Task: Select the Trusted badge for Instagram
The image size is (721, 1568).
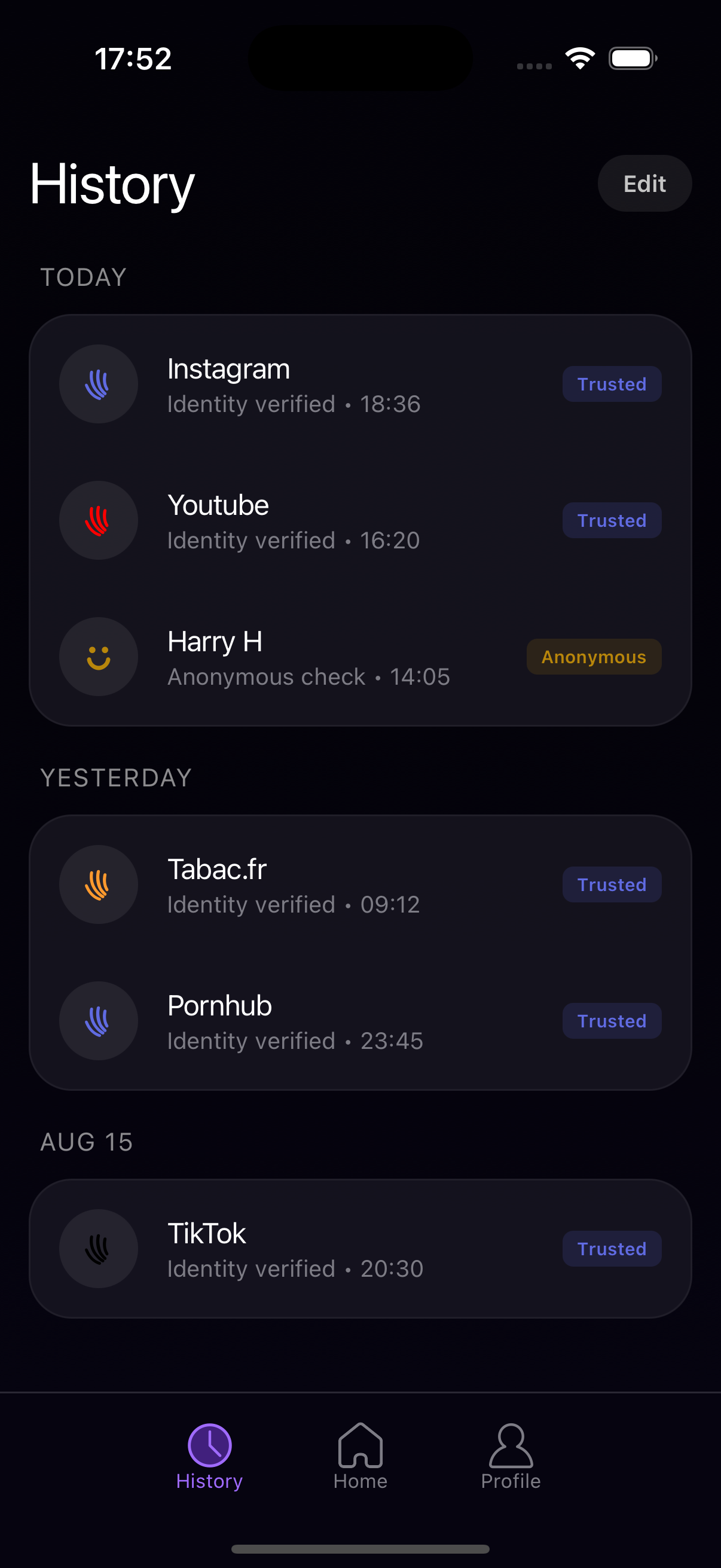Action: [612, 384]
